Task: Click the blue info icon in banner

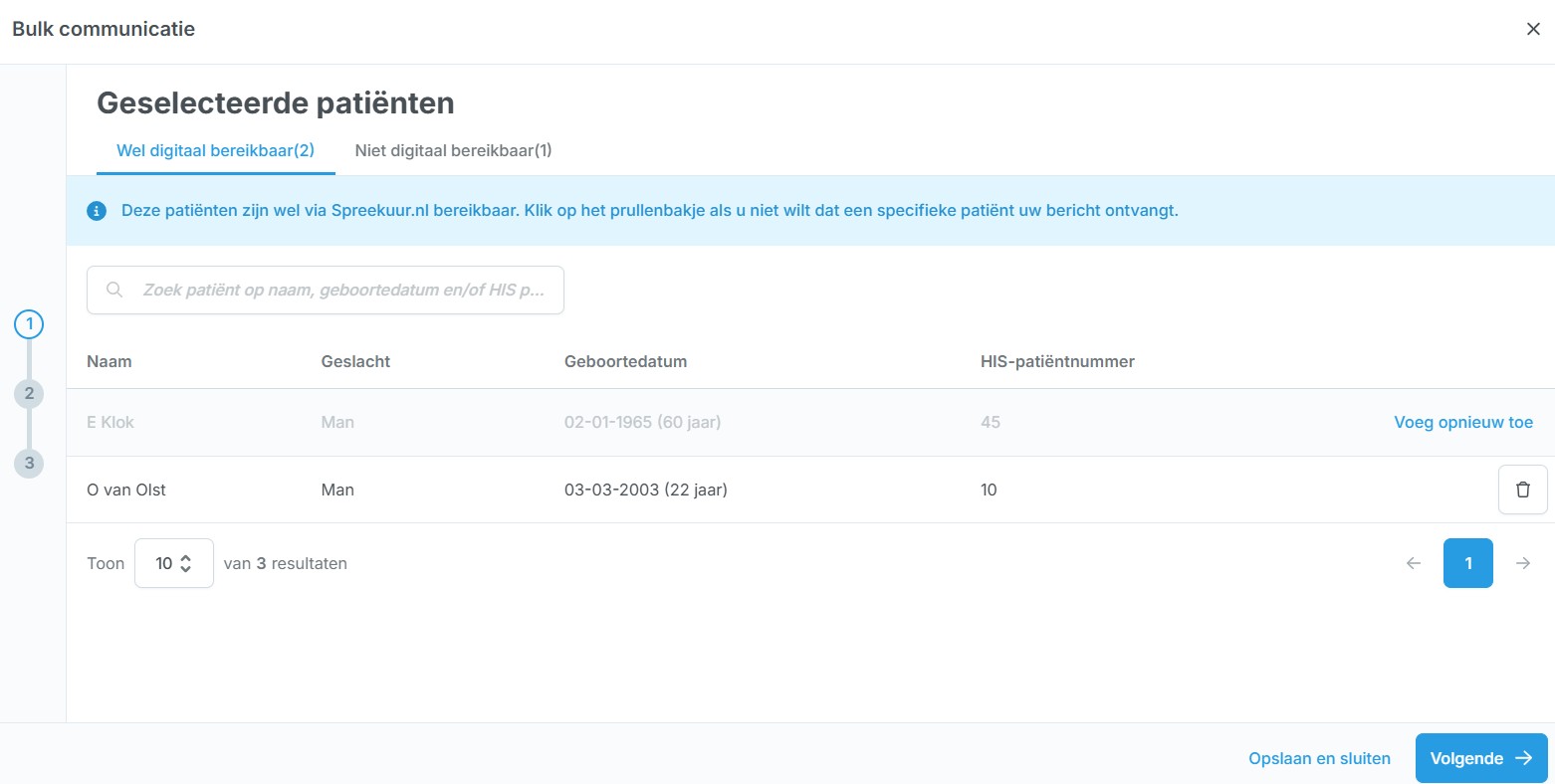Action: click(x=97, y=211)
